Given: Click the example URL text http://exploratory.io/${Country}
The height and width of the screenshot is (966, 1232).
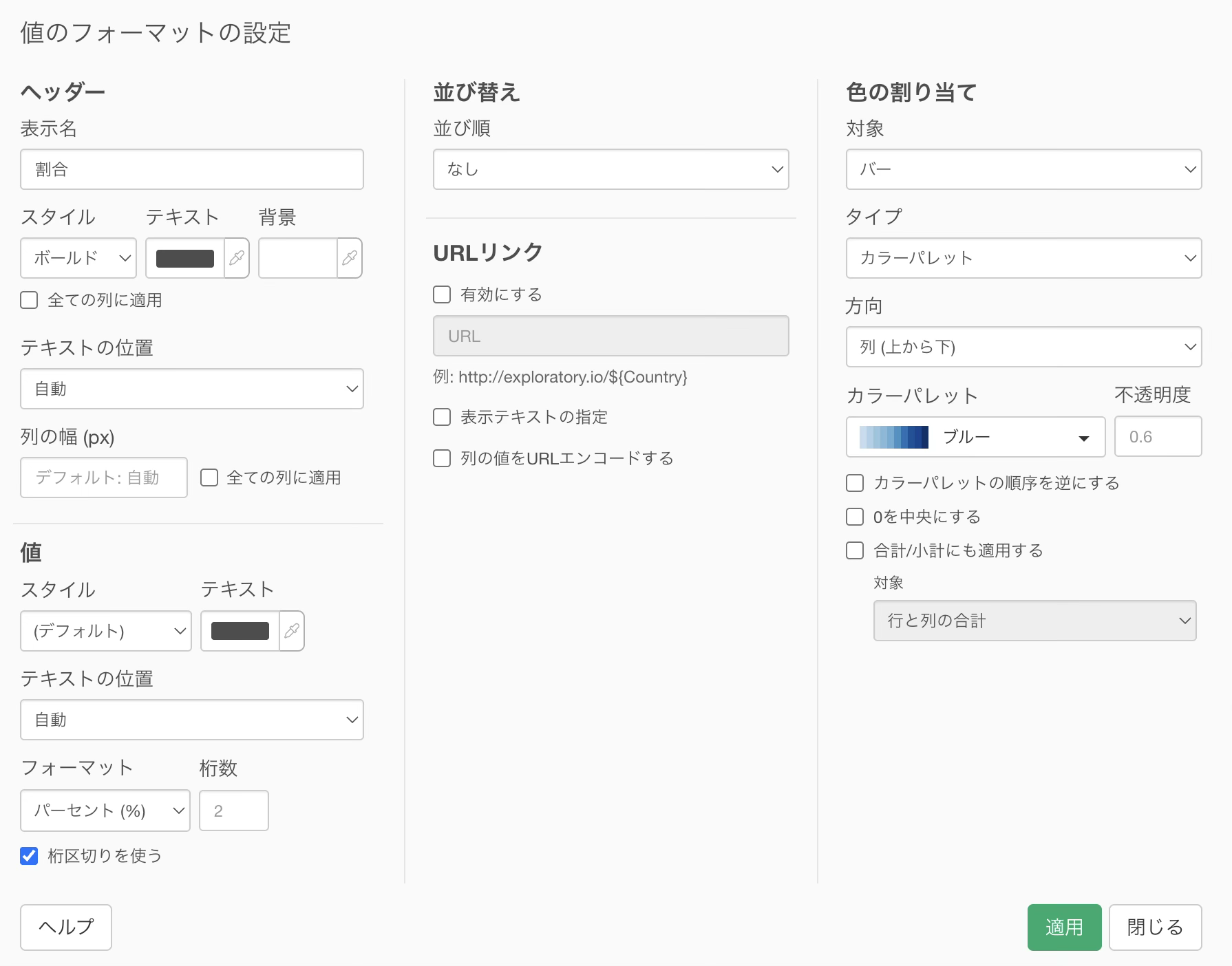Looking at the screenshot, I should (573, 377).
